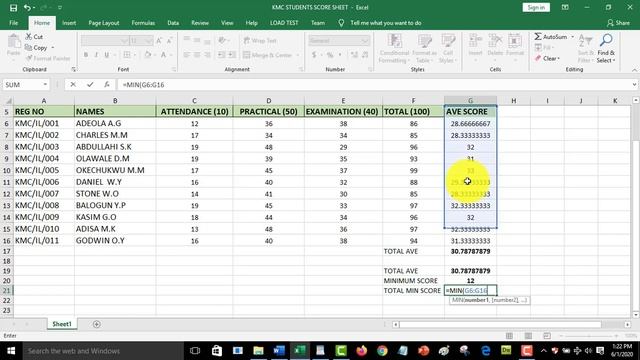Screen dimensions: 640x360
Task: Switch to the Formulas tab
Action: [x=143, y=23]
